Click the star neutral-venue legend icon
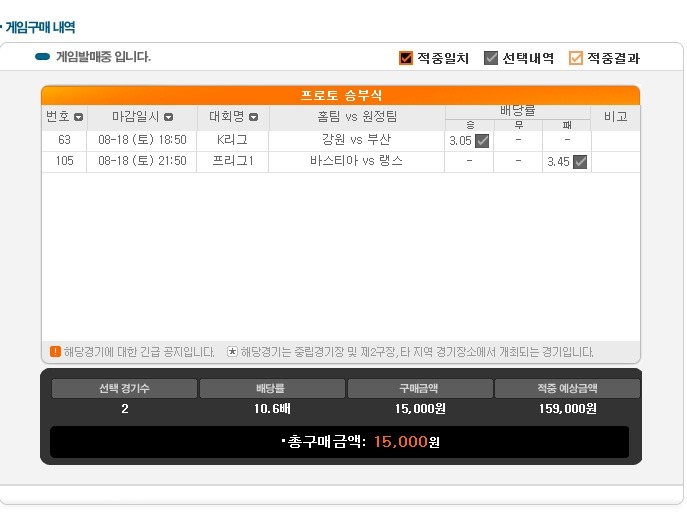This screenshot has width=687, height=513. point(232,351)
